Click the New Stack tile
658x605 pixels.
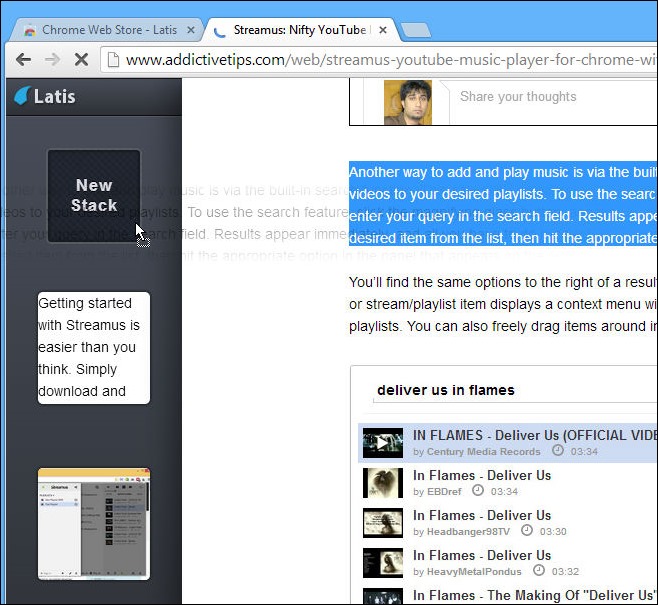pyautogui.click(x=94, y=196)
